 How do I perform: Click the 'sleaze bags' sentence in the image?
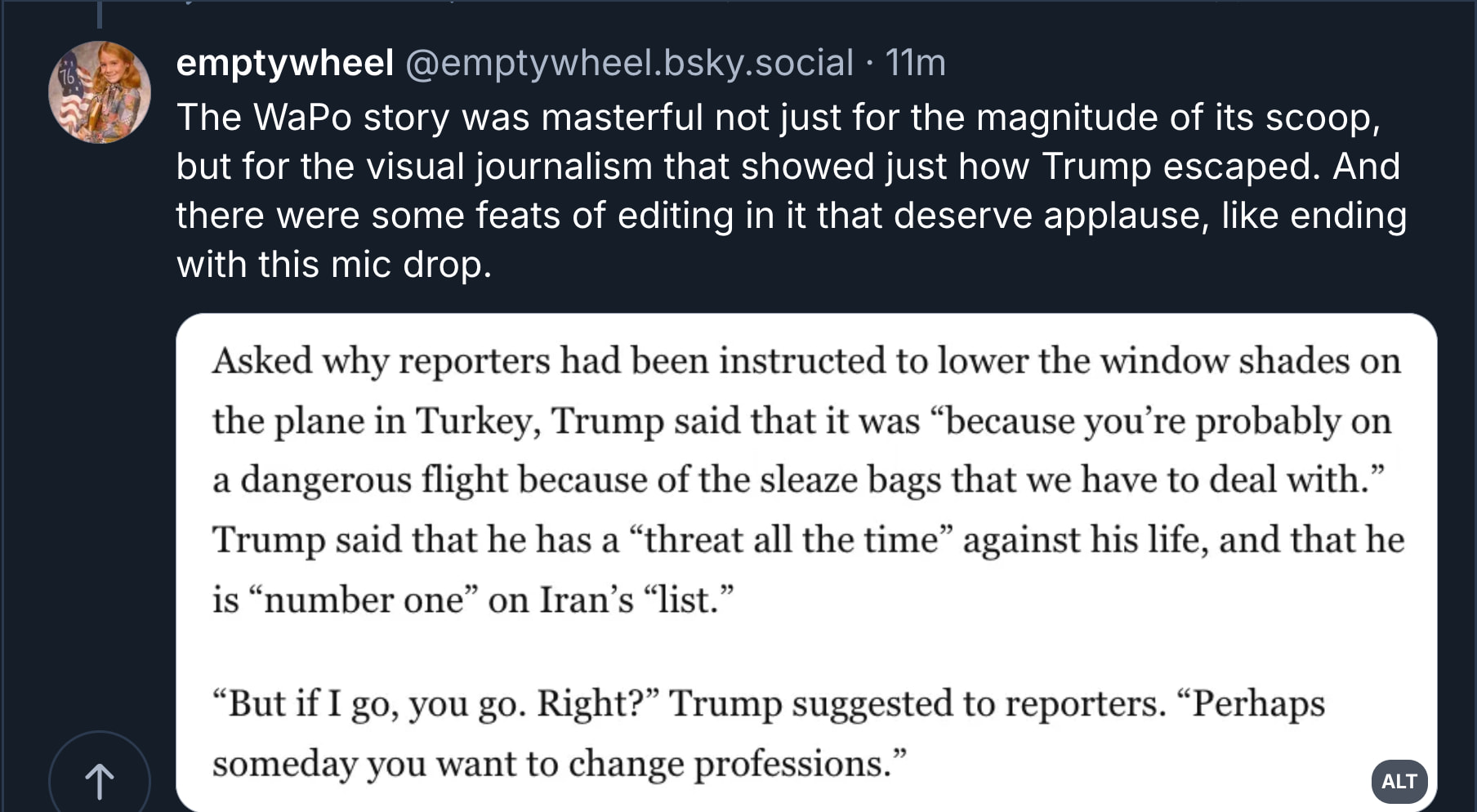(x=799, y=480)
